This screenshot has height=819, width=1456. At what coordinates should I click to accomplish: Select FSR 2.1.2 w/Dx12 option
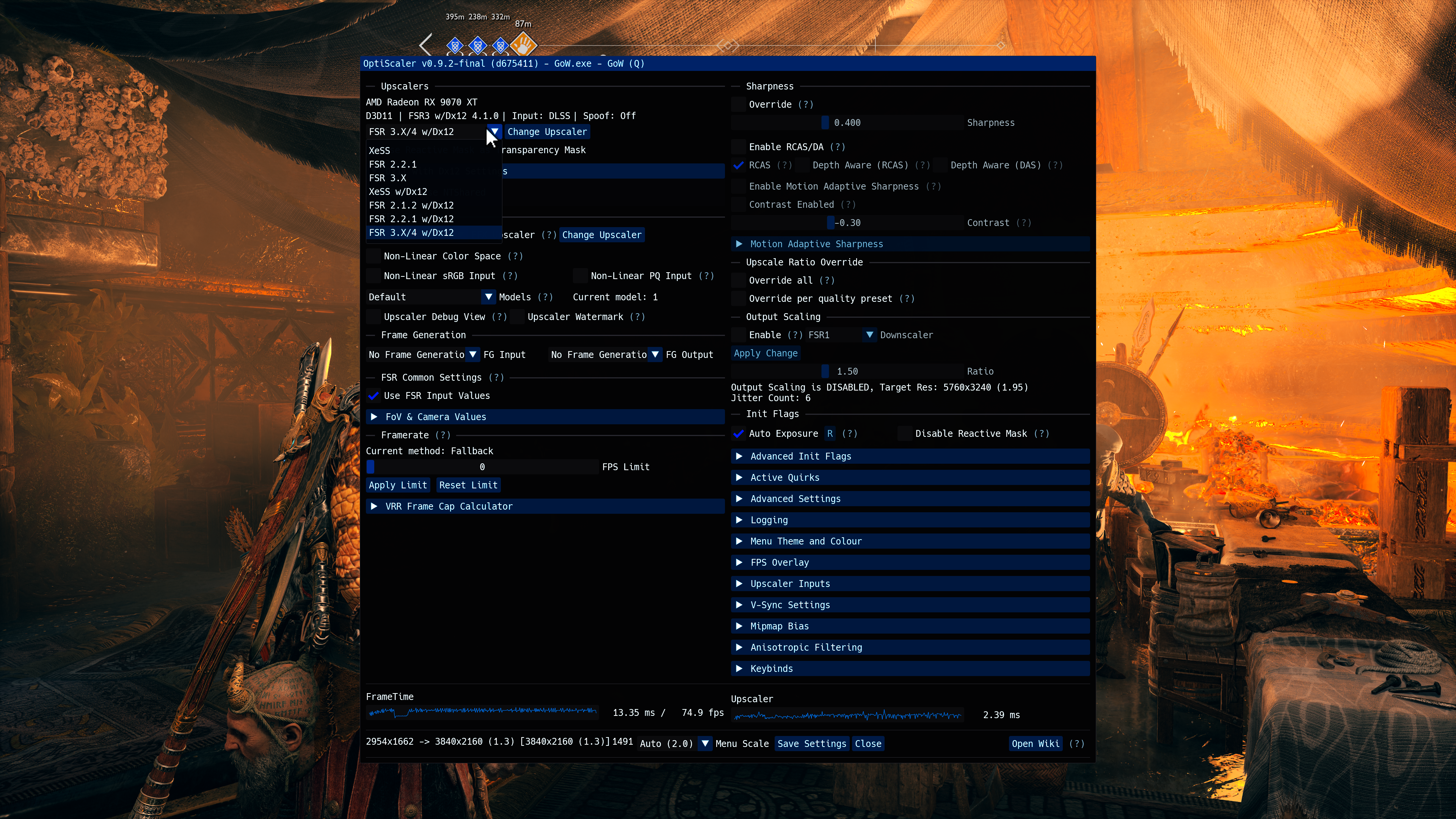[434, 205]
